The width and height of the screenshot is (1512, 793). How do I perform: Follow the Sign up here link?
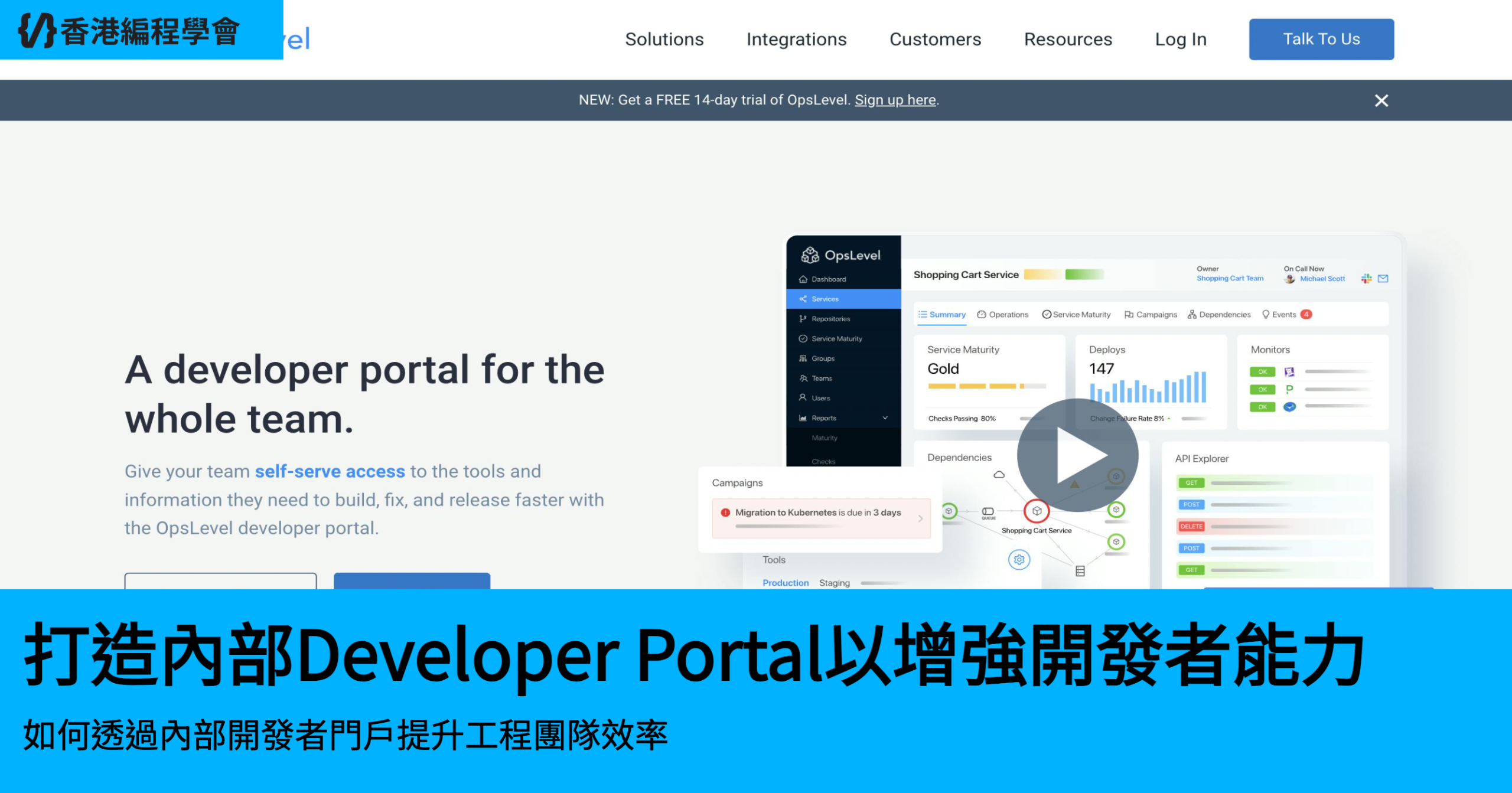(x=895, y=100)
